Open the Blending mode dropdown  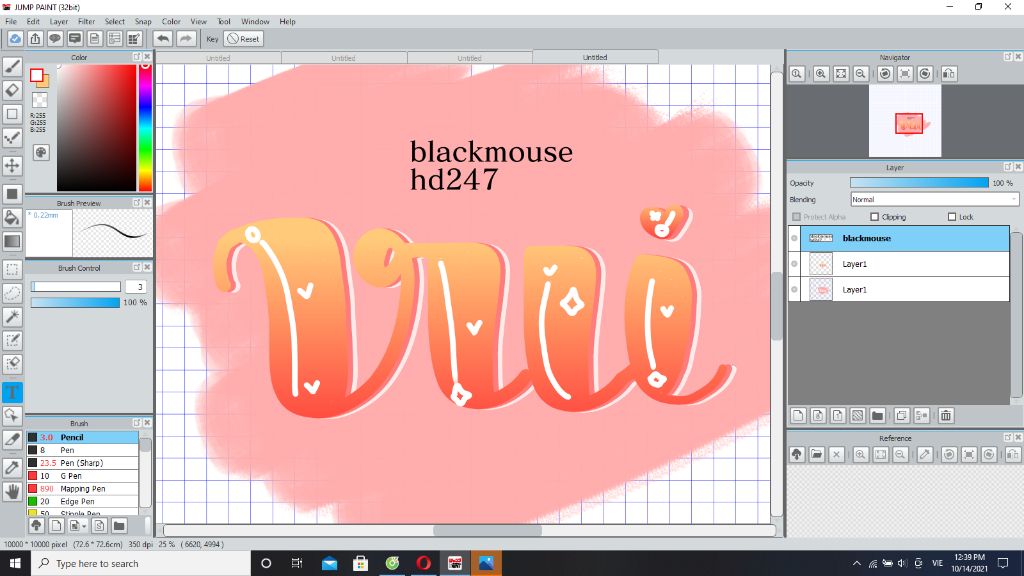pyautogui.click(x=934, y=199)
